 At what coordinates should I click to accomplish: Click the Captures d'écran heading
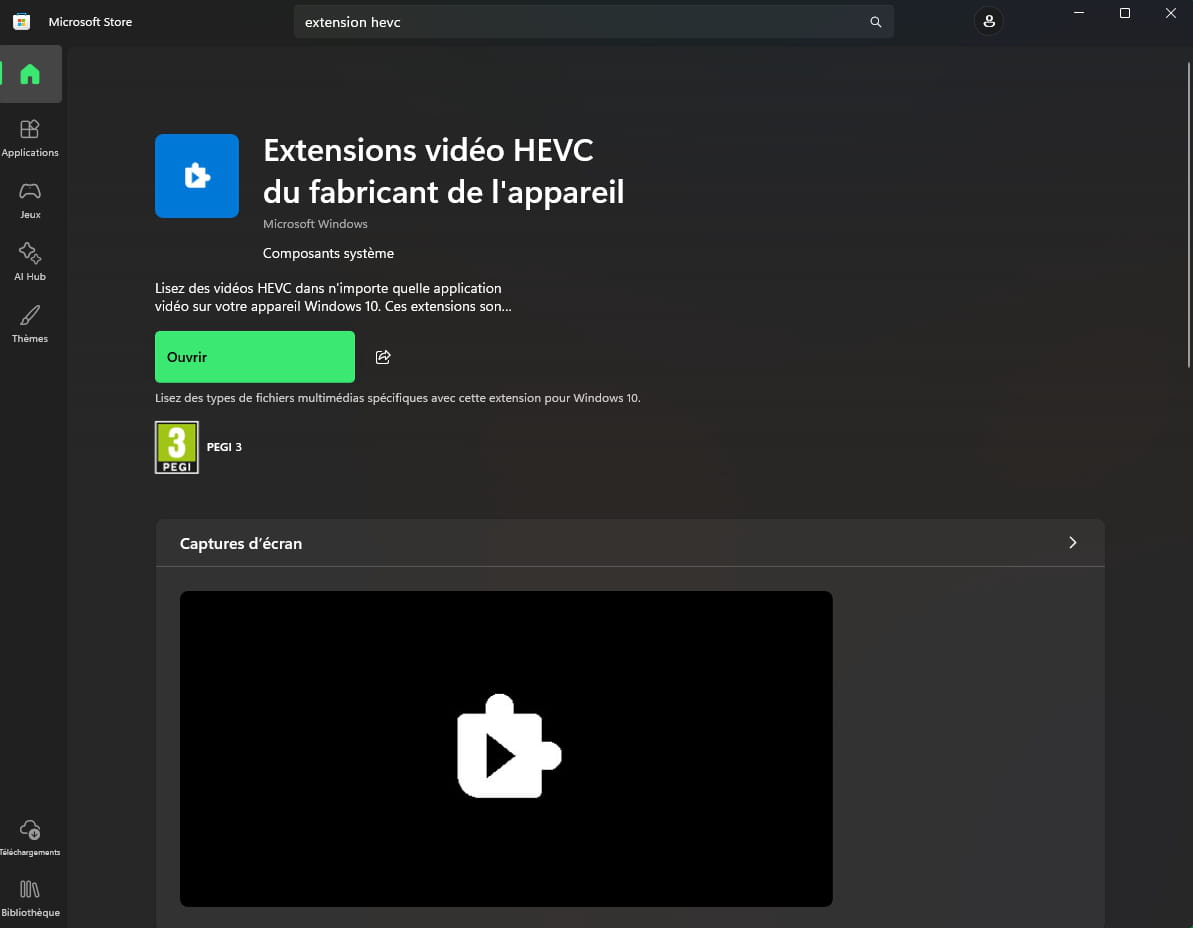point(240,544)
